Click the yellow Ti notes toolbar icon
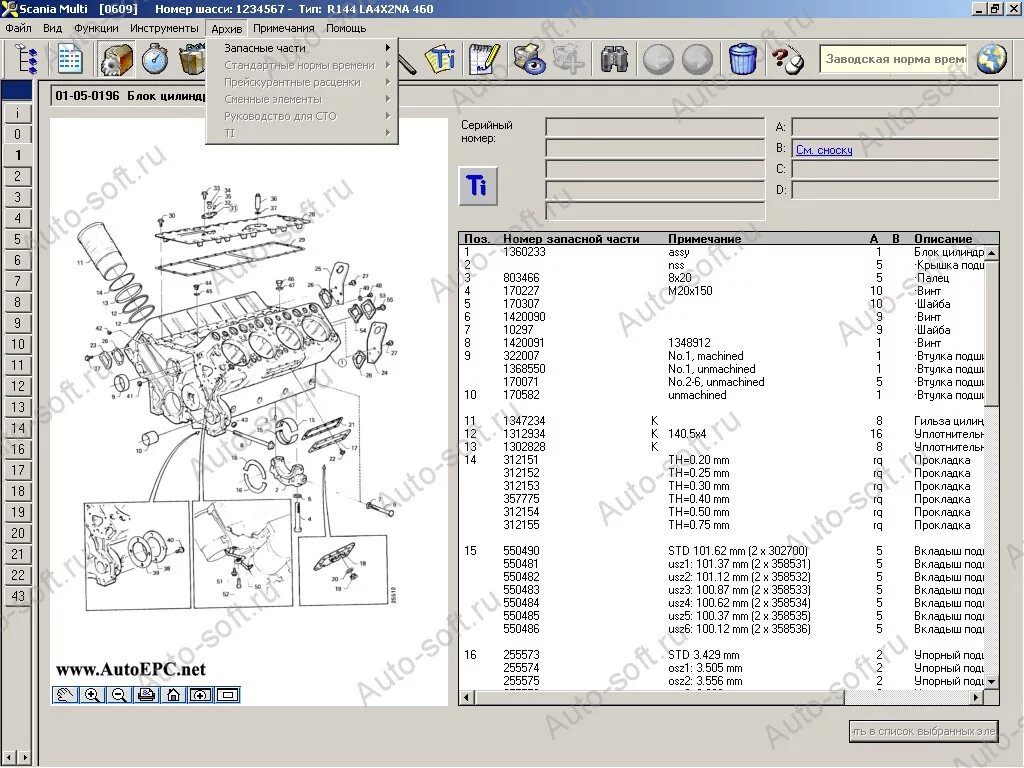This screenshot has width=1024, height=768. click(x=441, y=59)
